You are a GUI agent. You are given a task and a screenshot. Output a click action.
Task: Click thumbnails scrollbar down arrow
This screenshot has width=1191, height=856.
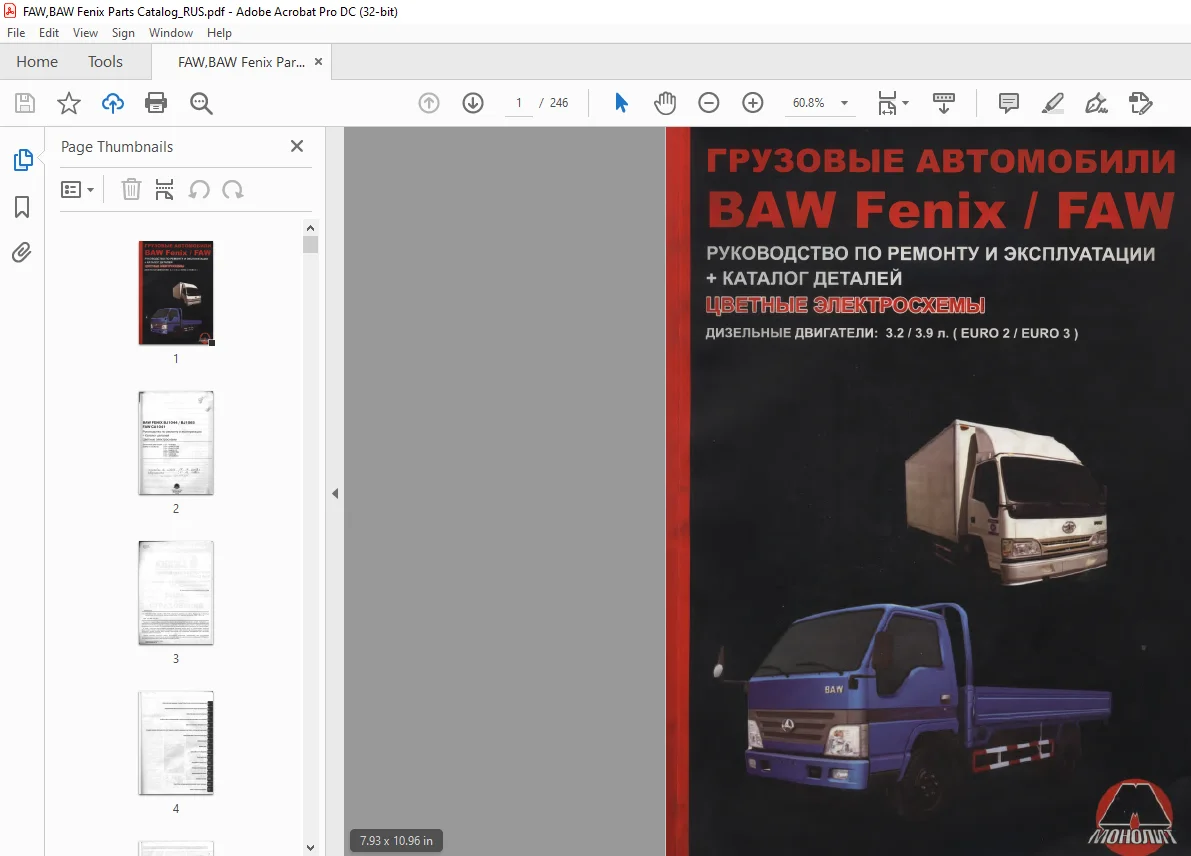tap(310, 848)
